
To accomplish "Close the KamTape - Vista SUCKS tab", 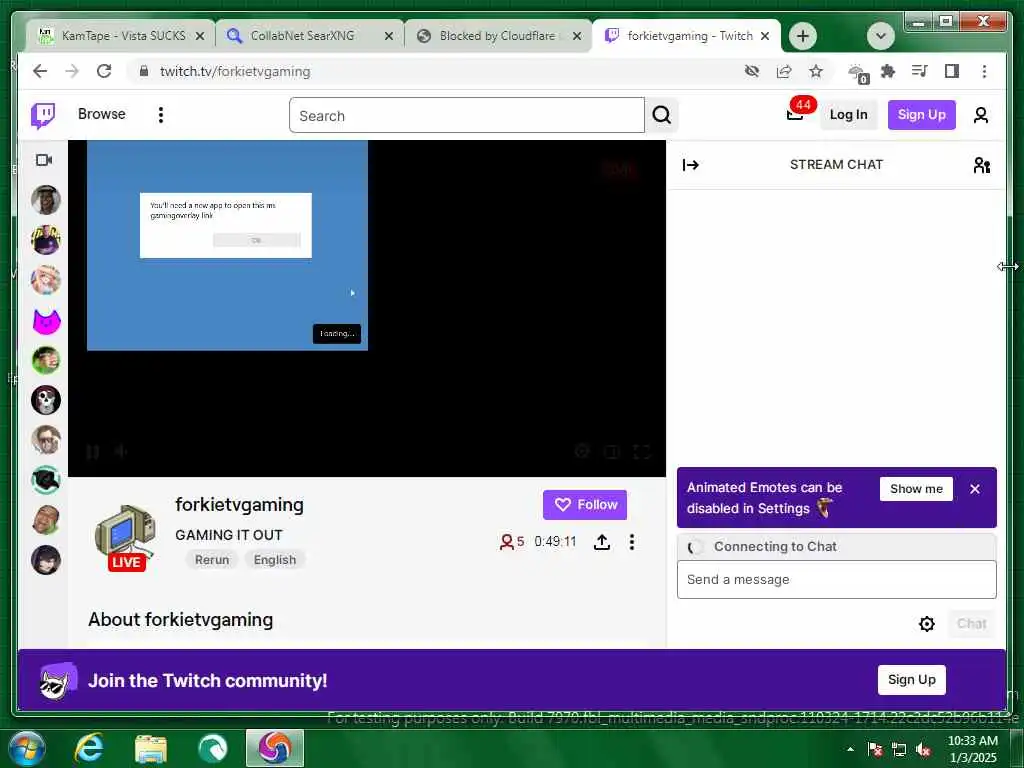I will (x=200, y=37).
